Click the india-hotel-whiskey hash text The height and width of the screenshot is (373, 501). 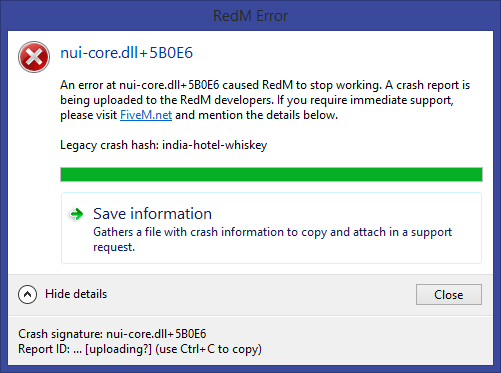(215, 145)
